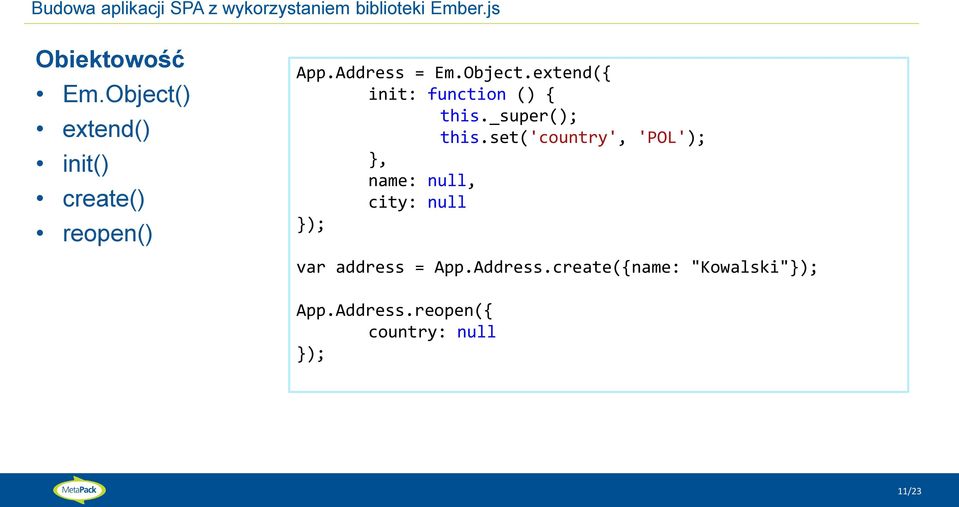
Task: Click the App.Address.reopen({ code line
Action: pyautogui.click(x=394, y=310)
